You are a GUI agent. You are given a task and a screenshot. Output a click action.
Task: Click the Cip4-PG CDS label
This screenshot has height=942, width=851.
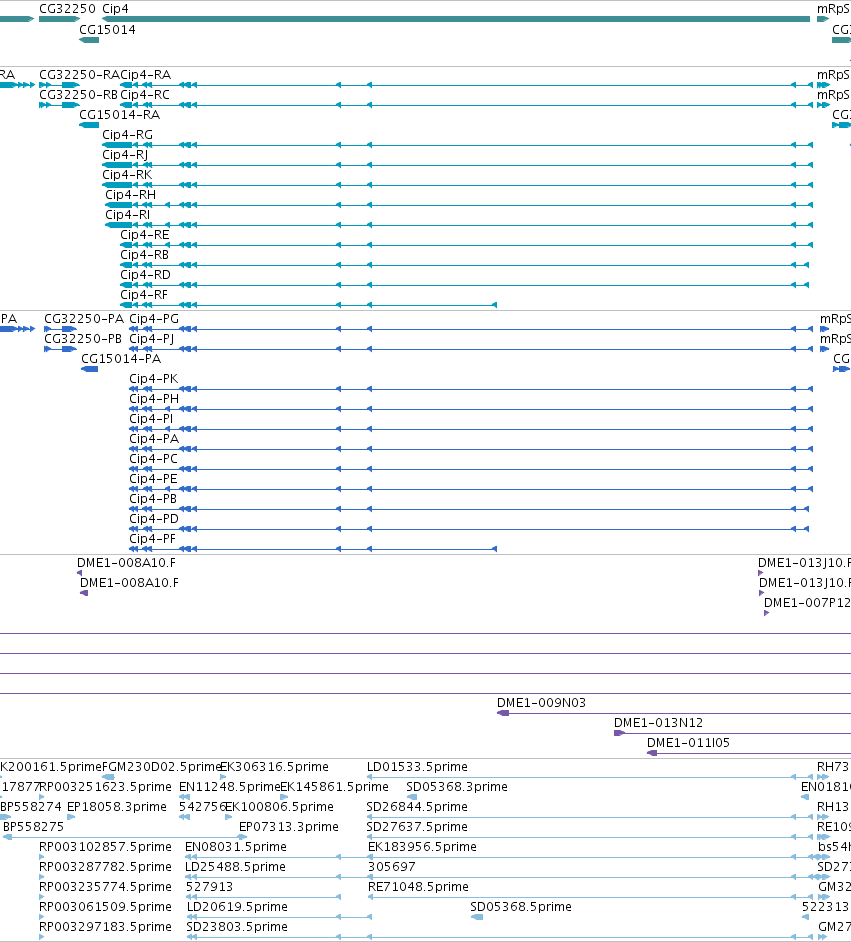click(x=154, y=319)
